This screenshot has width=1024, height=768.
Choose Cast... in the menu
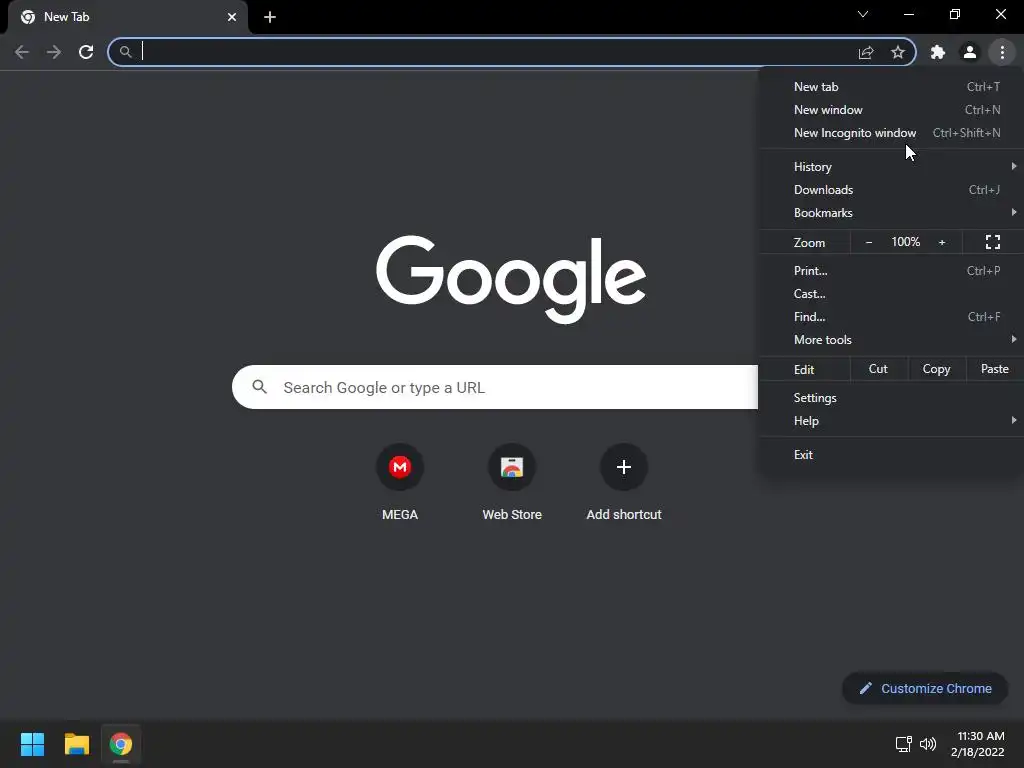[891, 293]
